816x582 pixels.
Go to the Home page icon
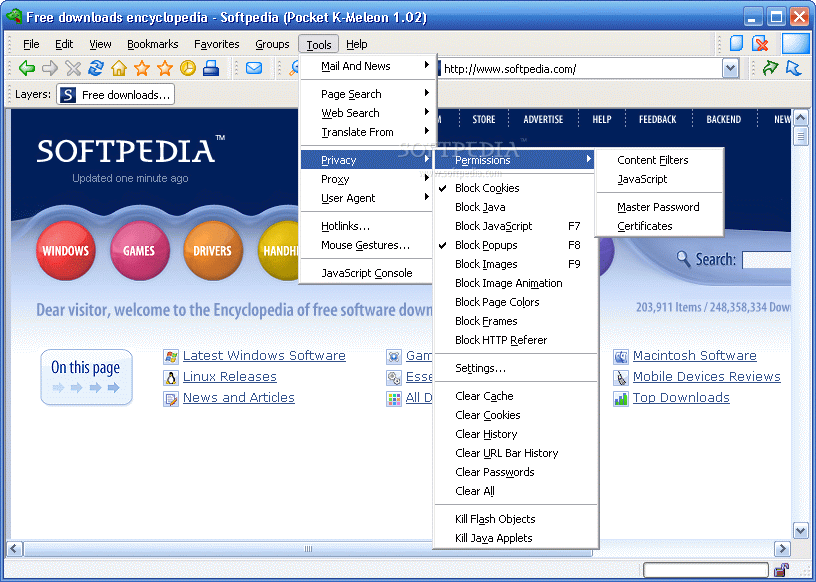pyautogui.click(x=119, y=68)
